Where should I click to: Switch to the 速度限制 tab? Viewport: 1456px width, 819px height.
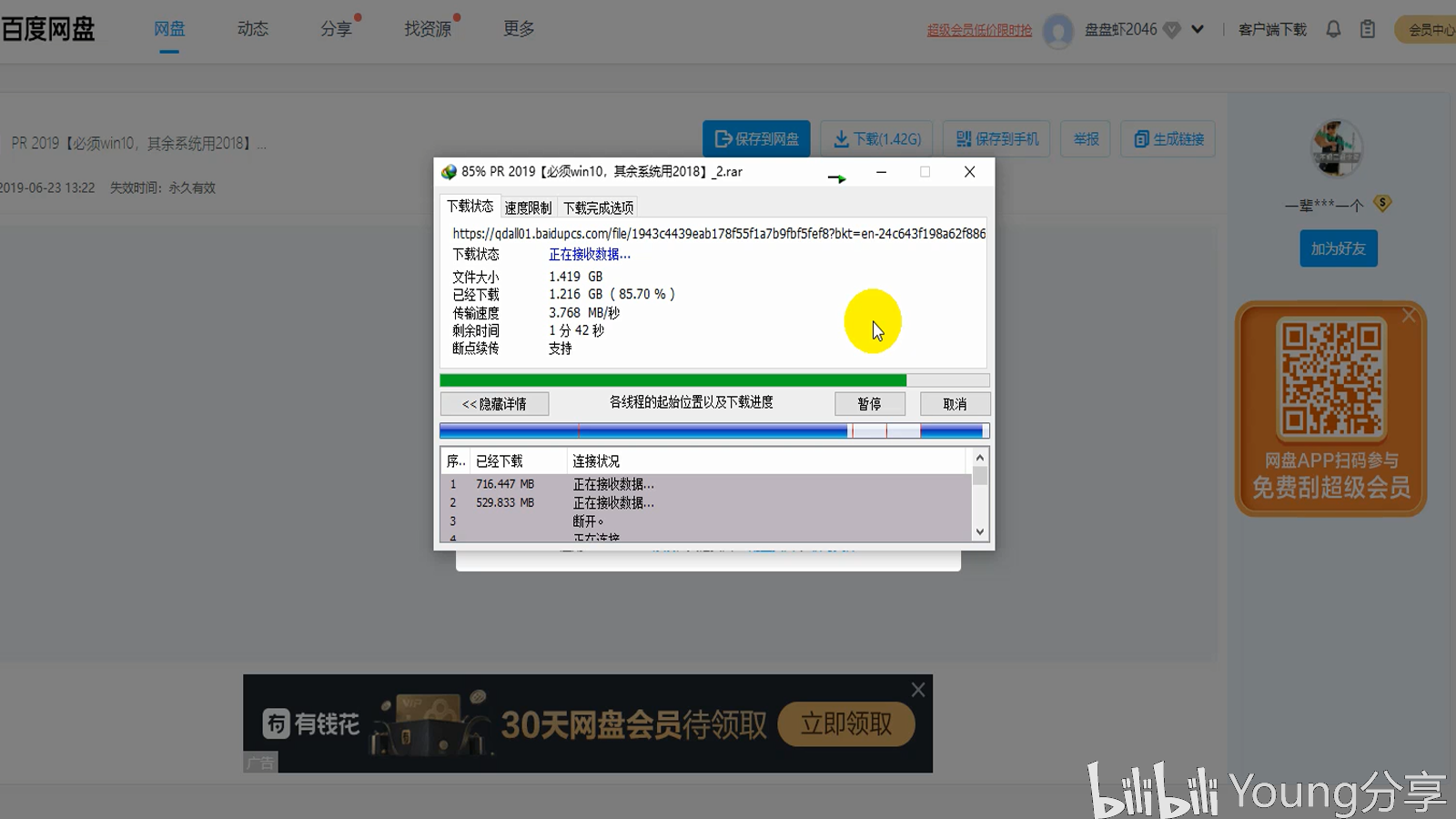click(528, 207)
